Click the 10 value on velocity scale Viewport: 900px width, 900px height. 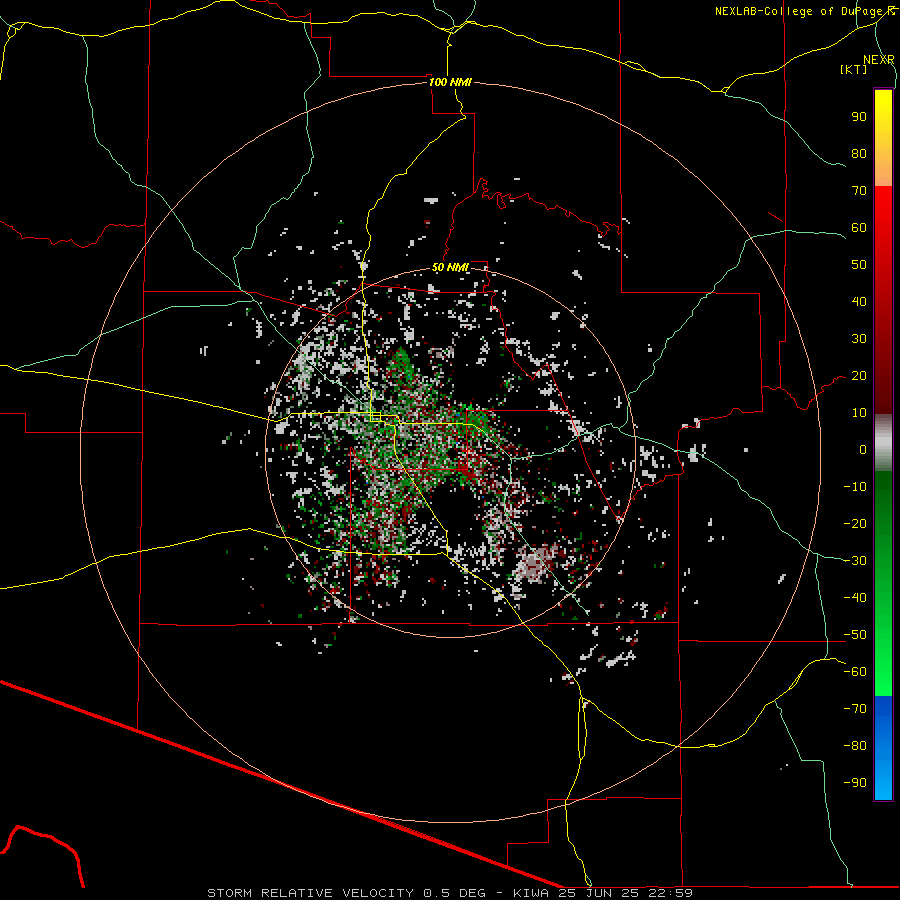(x=859, y=413)
